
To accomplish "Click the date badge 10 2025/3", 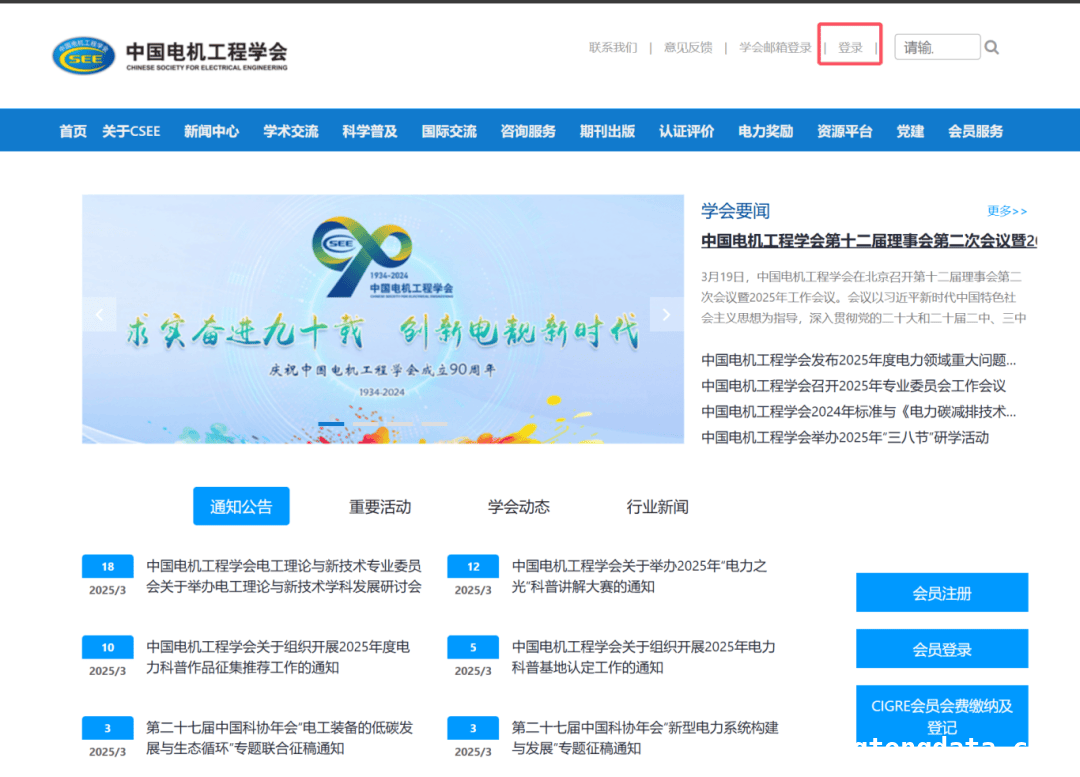I will click(x=107, y=657).
